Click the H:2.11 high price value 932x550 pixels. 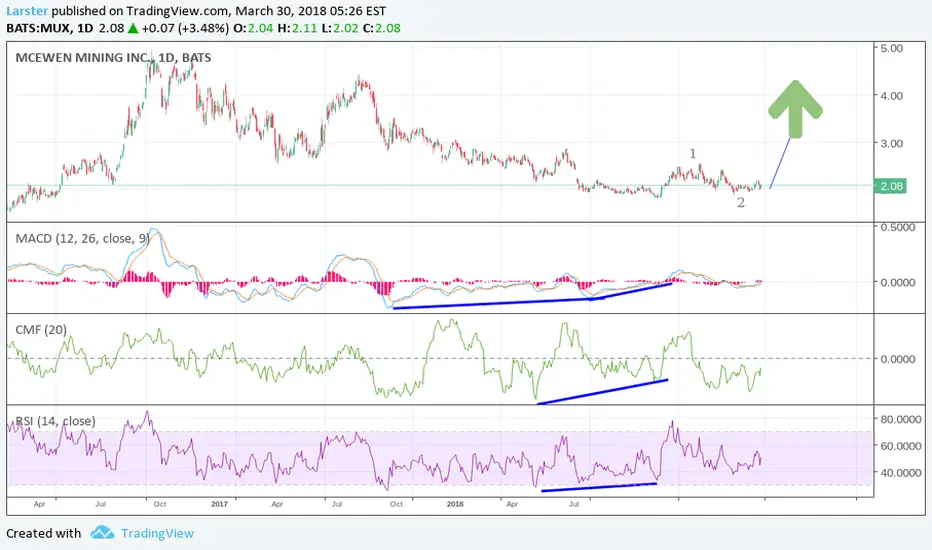297,28
